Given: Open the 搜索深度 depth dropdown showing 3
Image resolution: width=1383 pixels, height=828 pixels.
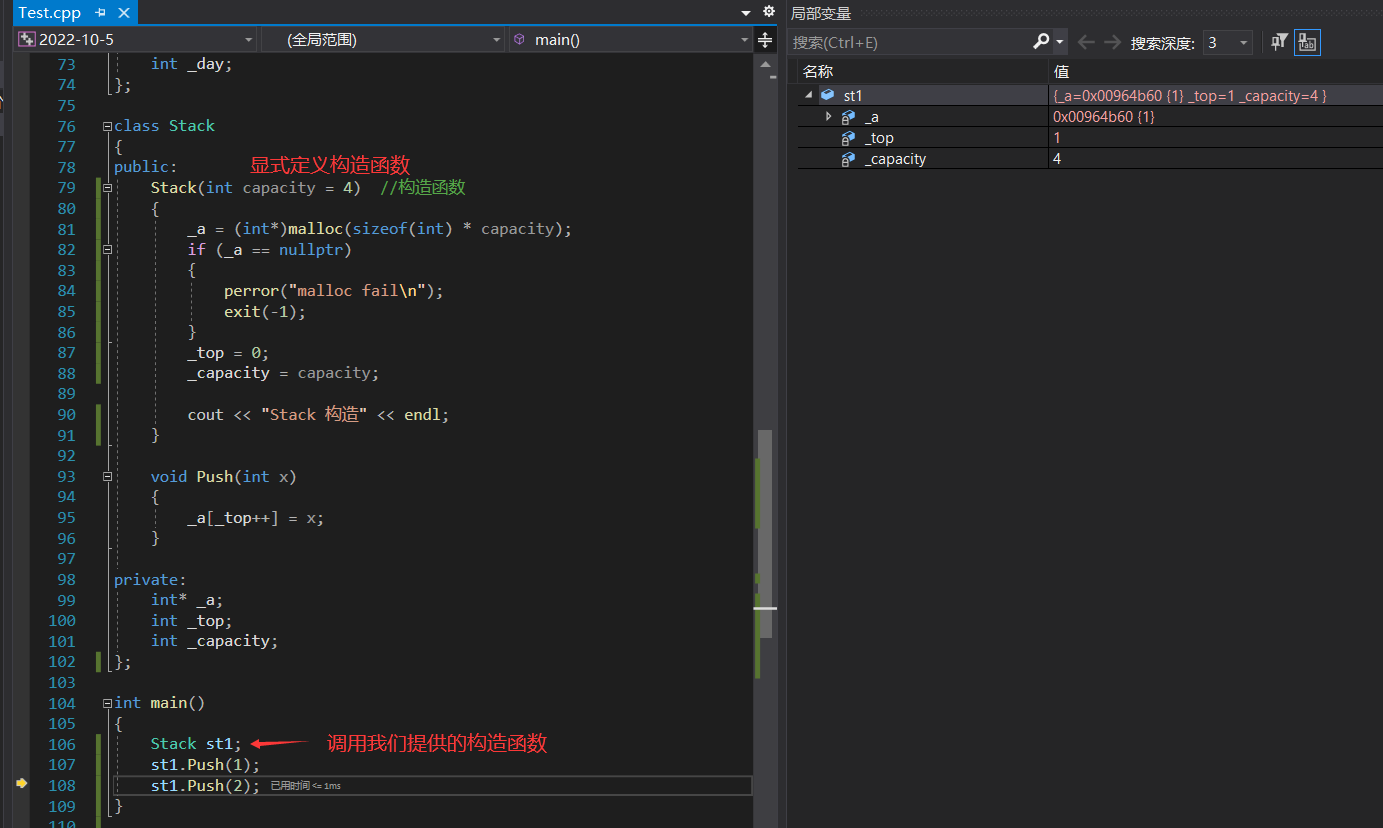Looking at the screenshot, I should coord(1227,43).
